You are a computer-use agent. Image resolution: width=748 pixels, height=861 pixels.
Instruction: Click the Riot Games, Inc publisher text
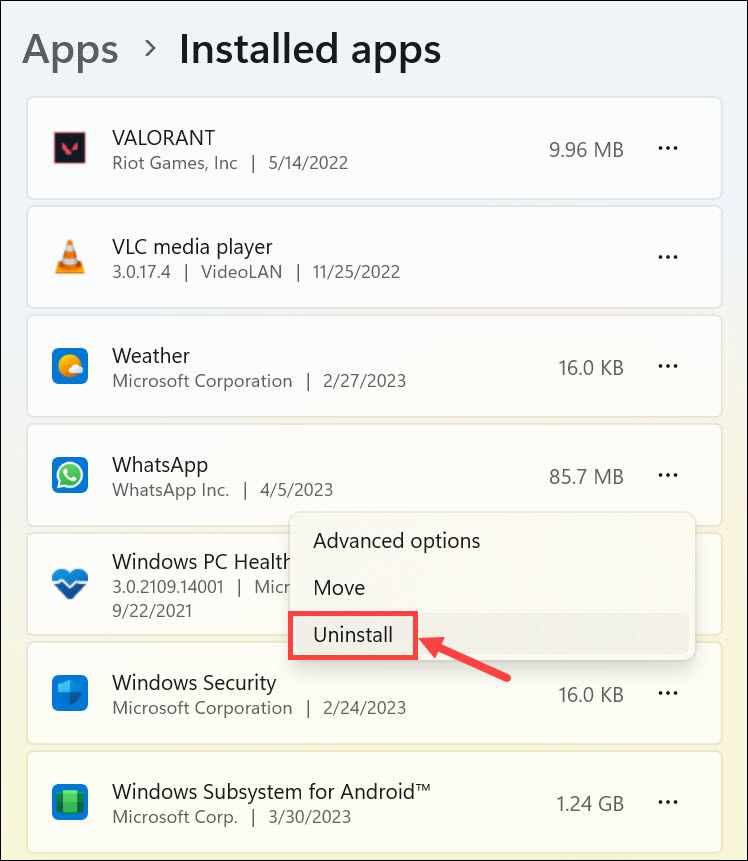tap(175, 163)
